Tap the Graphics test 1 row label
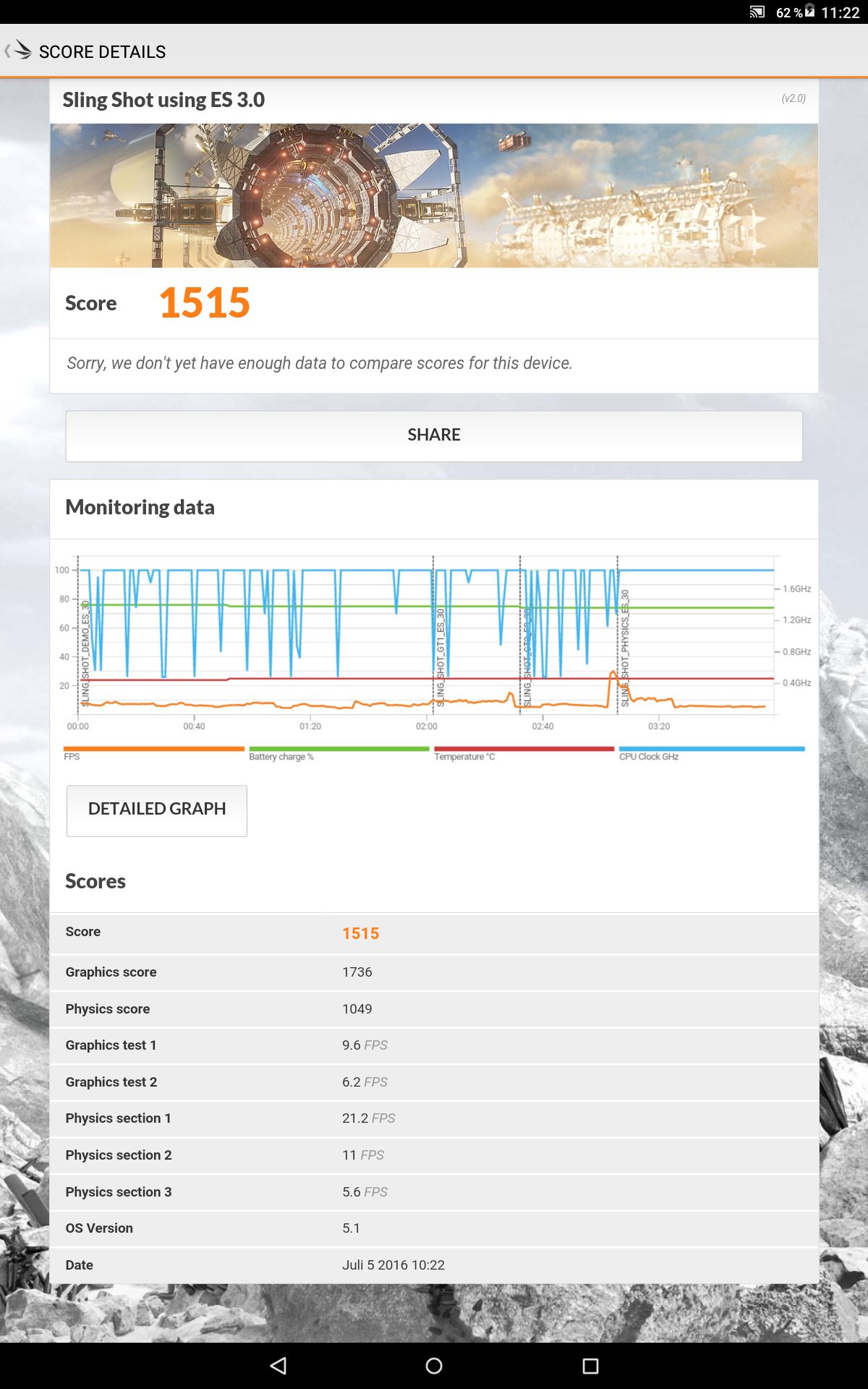The image size is (868, 1389). [111, 1045]
